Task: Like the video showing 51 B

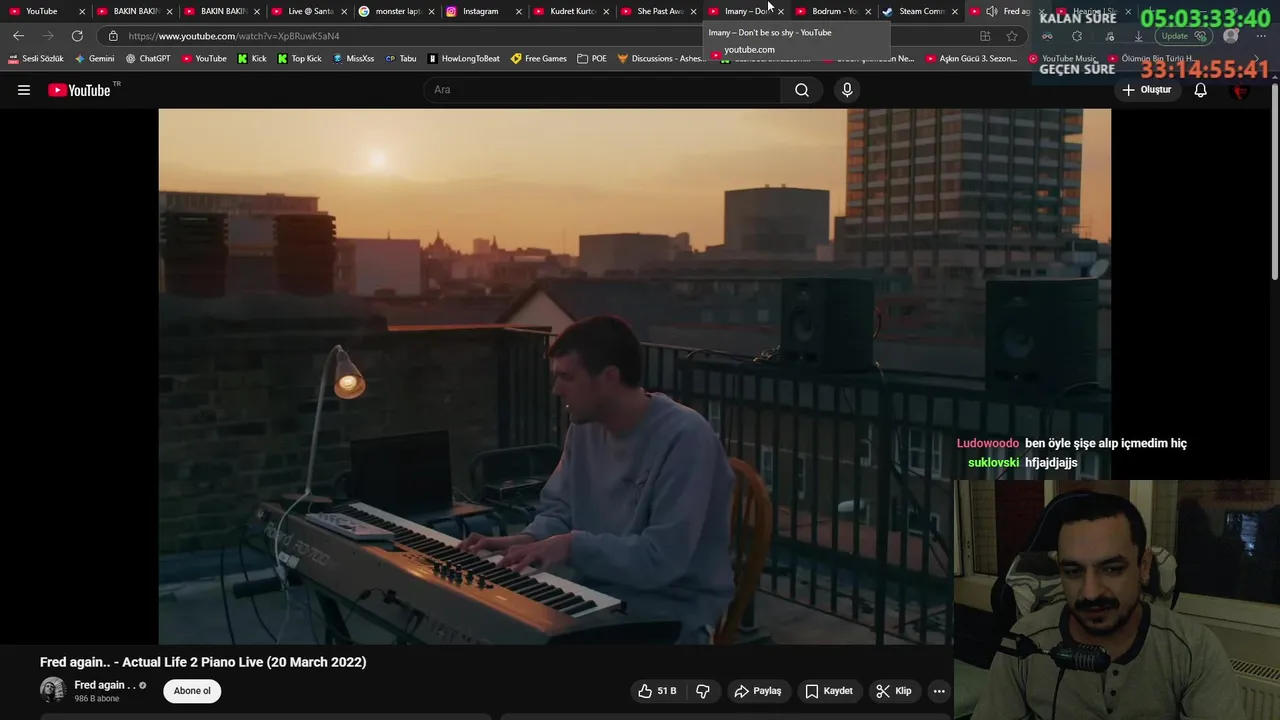Action: pyautogui.click(x=657, y=691)
